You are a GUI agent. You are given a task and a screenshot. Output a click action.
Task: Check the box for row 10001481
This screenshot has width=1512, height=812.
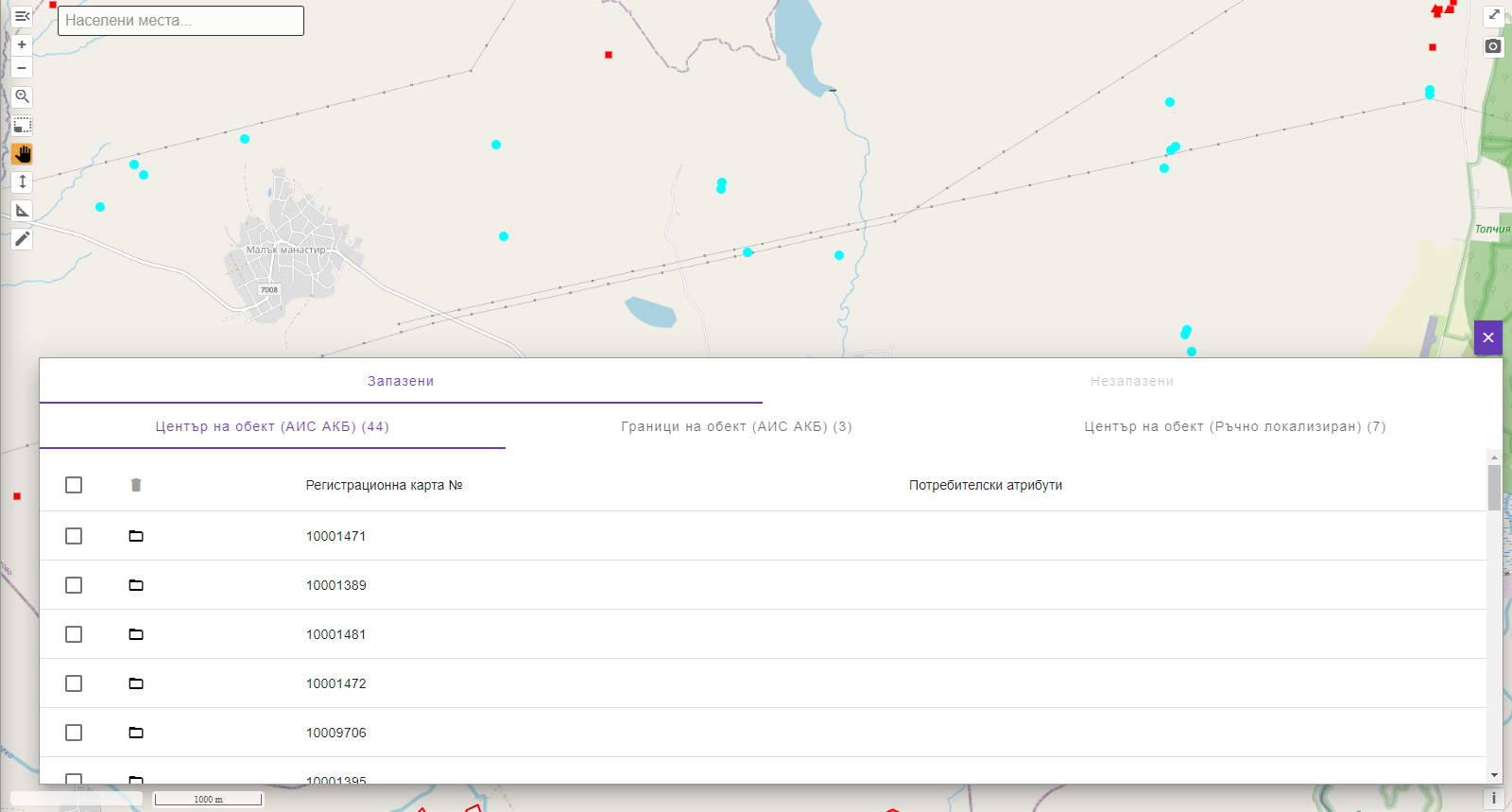(74, 634)
